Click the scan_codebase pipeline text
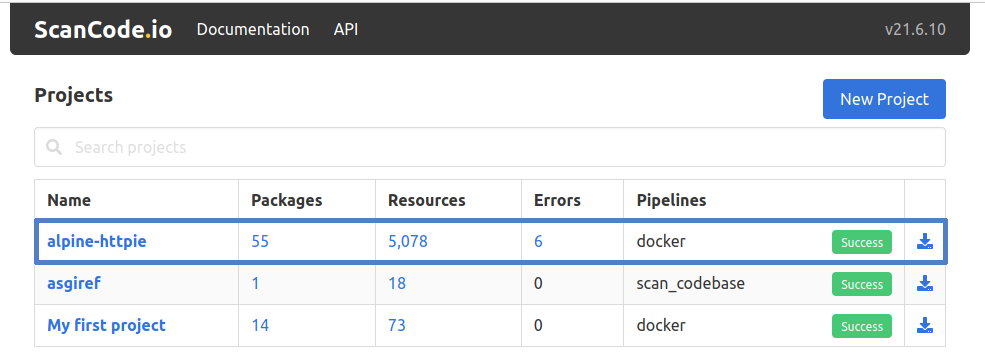Screen dimensions: 985x361 point(690,284)
